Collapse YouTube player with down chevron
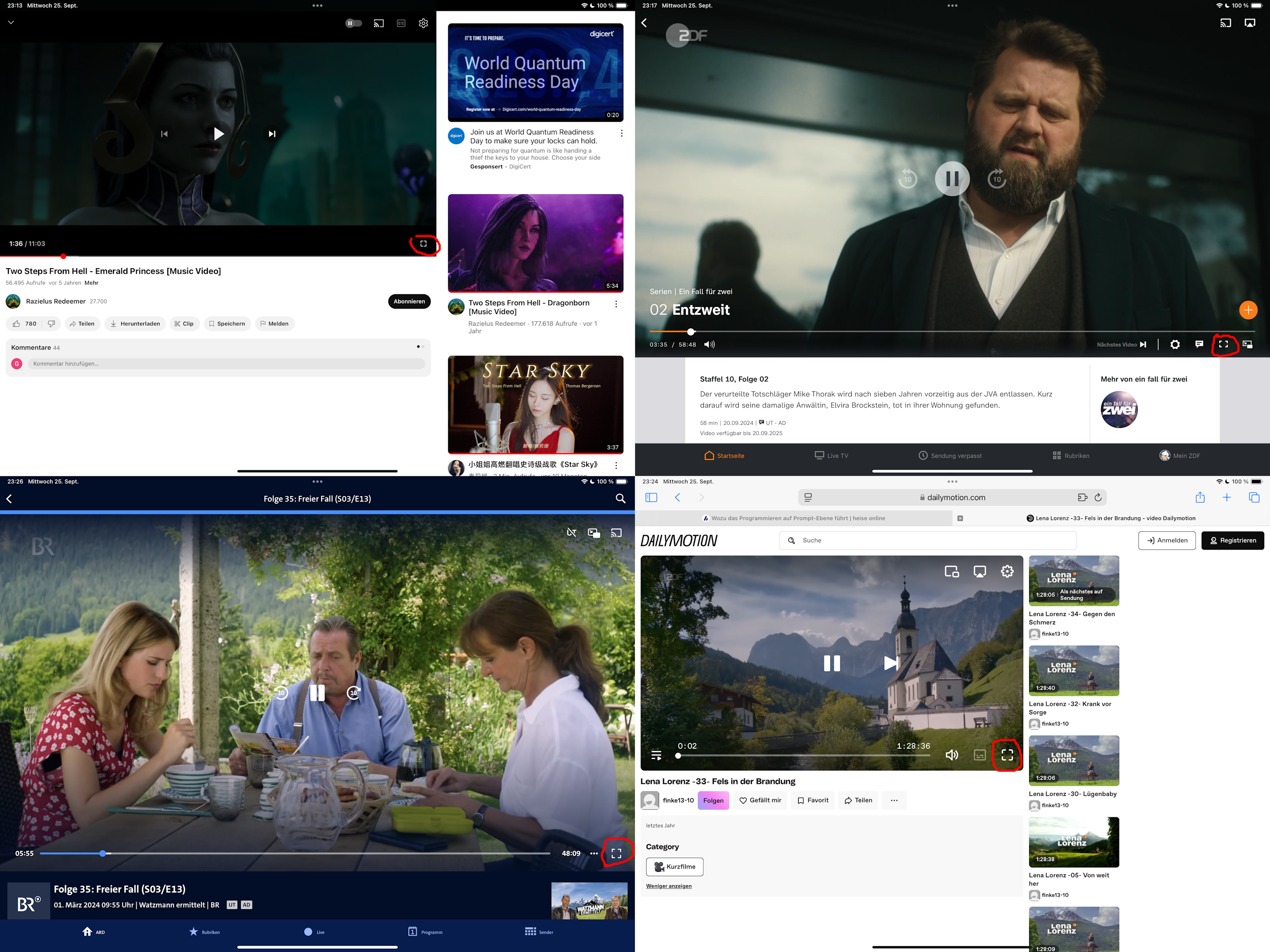This screenshot has height=952, width=1270. [10, 22]
